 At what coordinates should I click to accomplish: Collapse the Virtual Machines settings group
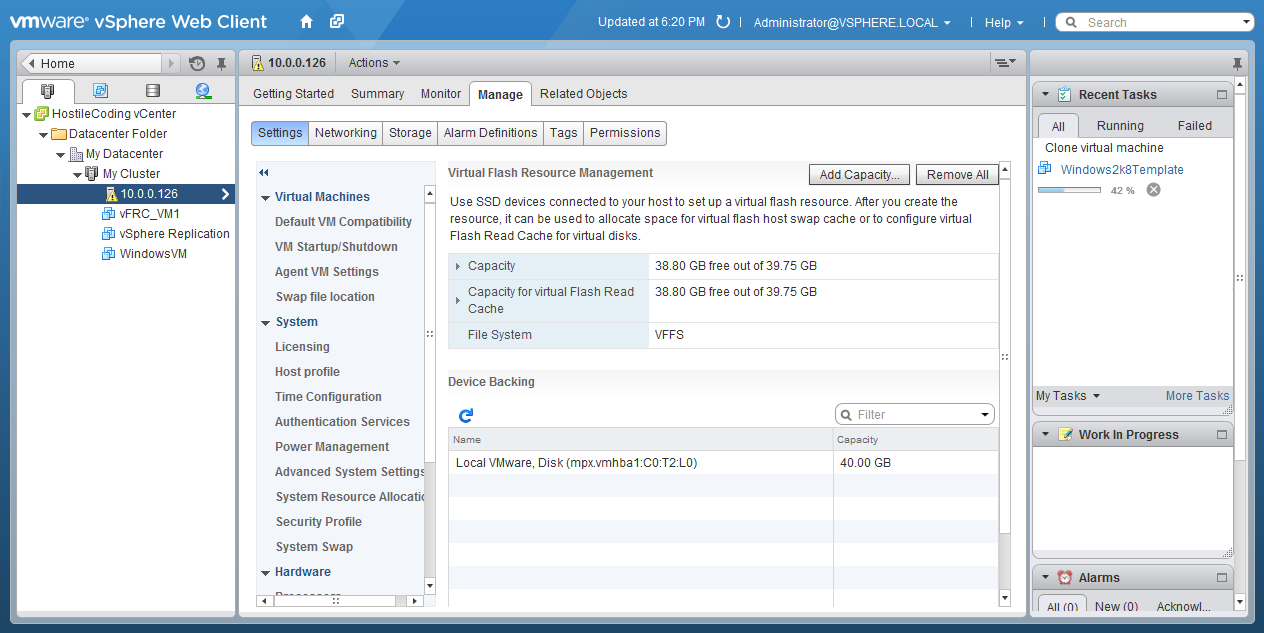coord(265,197)
